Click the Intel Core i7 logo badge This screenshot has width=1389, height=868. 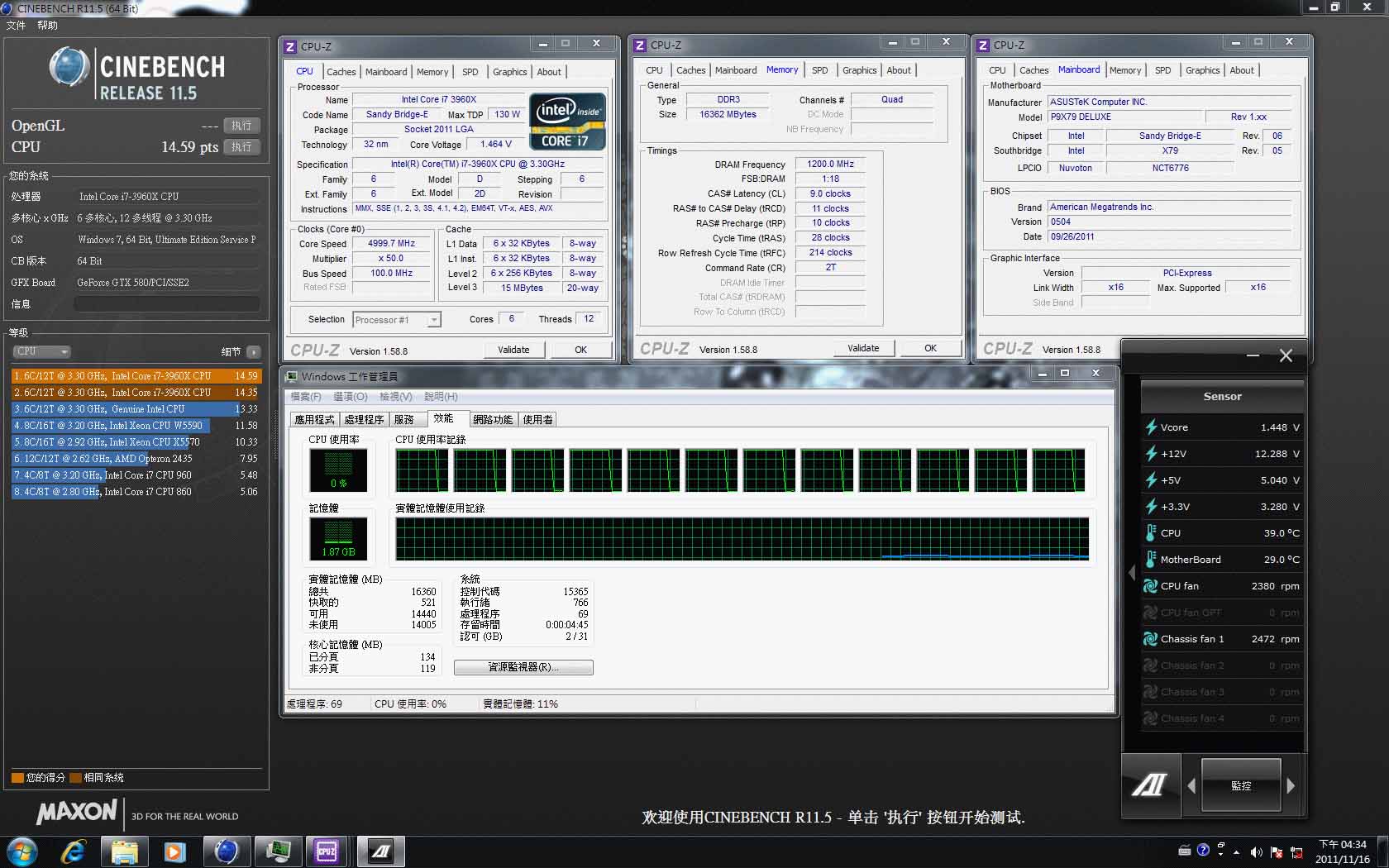pos(568,122)
